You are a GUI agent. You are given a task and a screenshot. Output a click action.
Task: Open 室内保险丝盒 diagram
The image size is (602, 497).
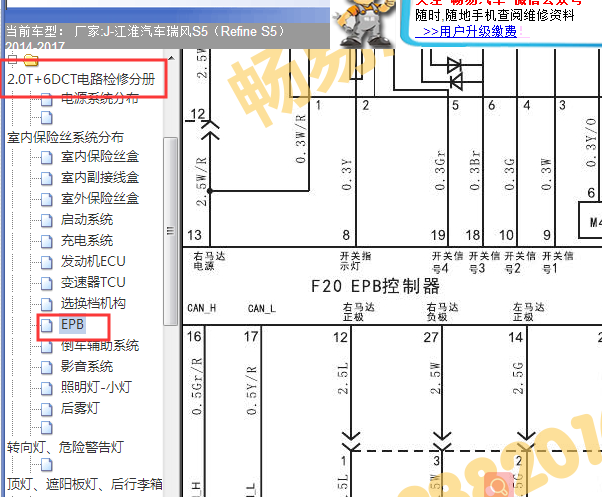[99, 157]
